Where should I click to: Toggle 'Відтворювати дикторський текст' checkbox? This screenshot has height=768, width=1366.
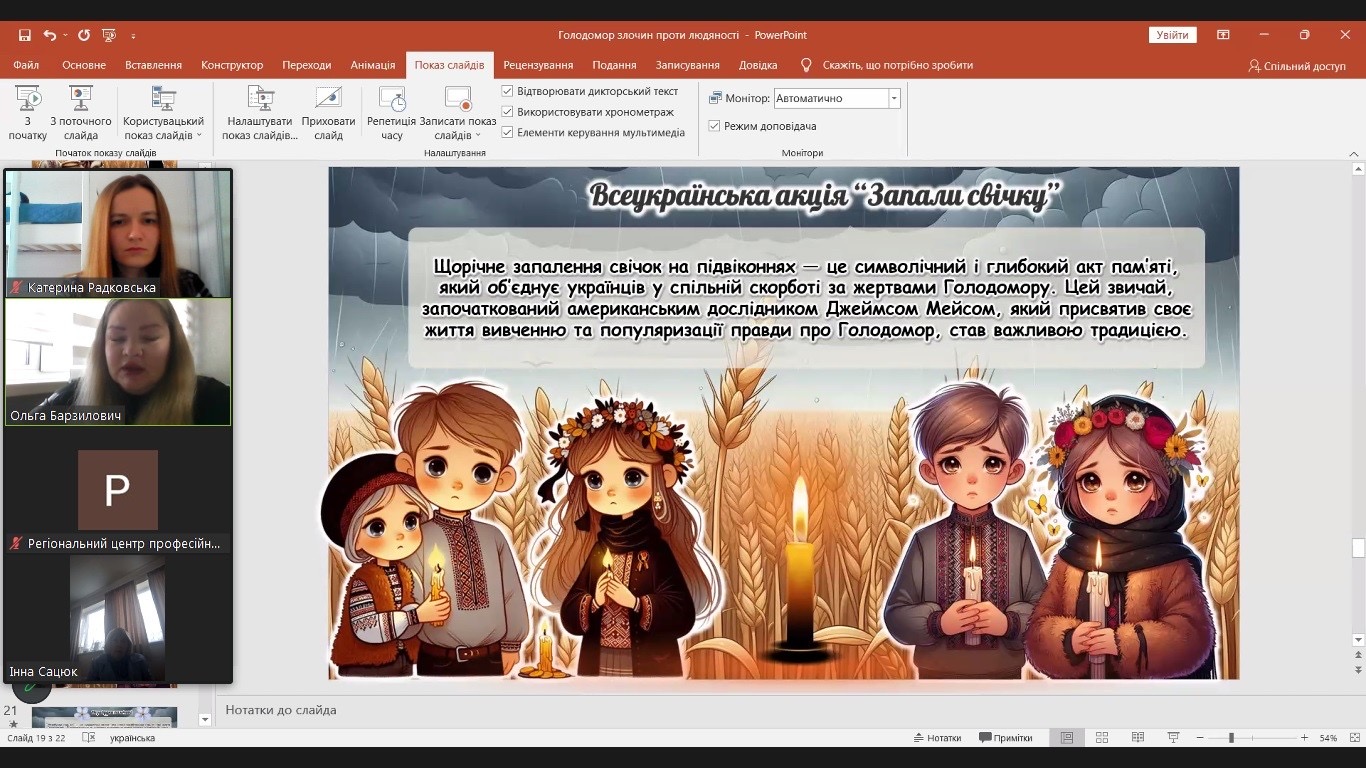(x=508, y=91)
